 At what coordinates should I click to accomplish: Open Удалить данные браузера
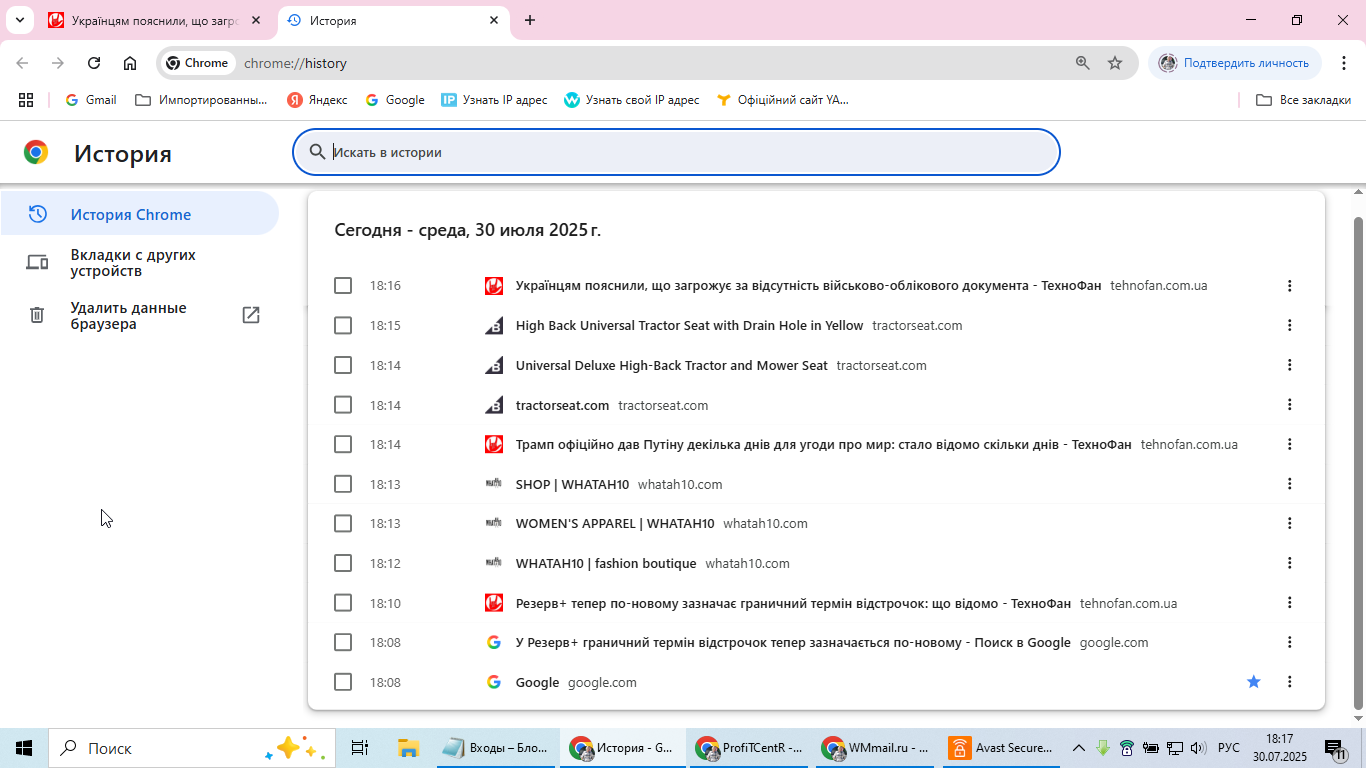(139, 316)
